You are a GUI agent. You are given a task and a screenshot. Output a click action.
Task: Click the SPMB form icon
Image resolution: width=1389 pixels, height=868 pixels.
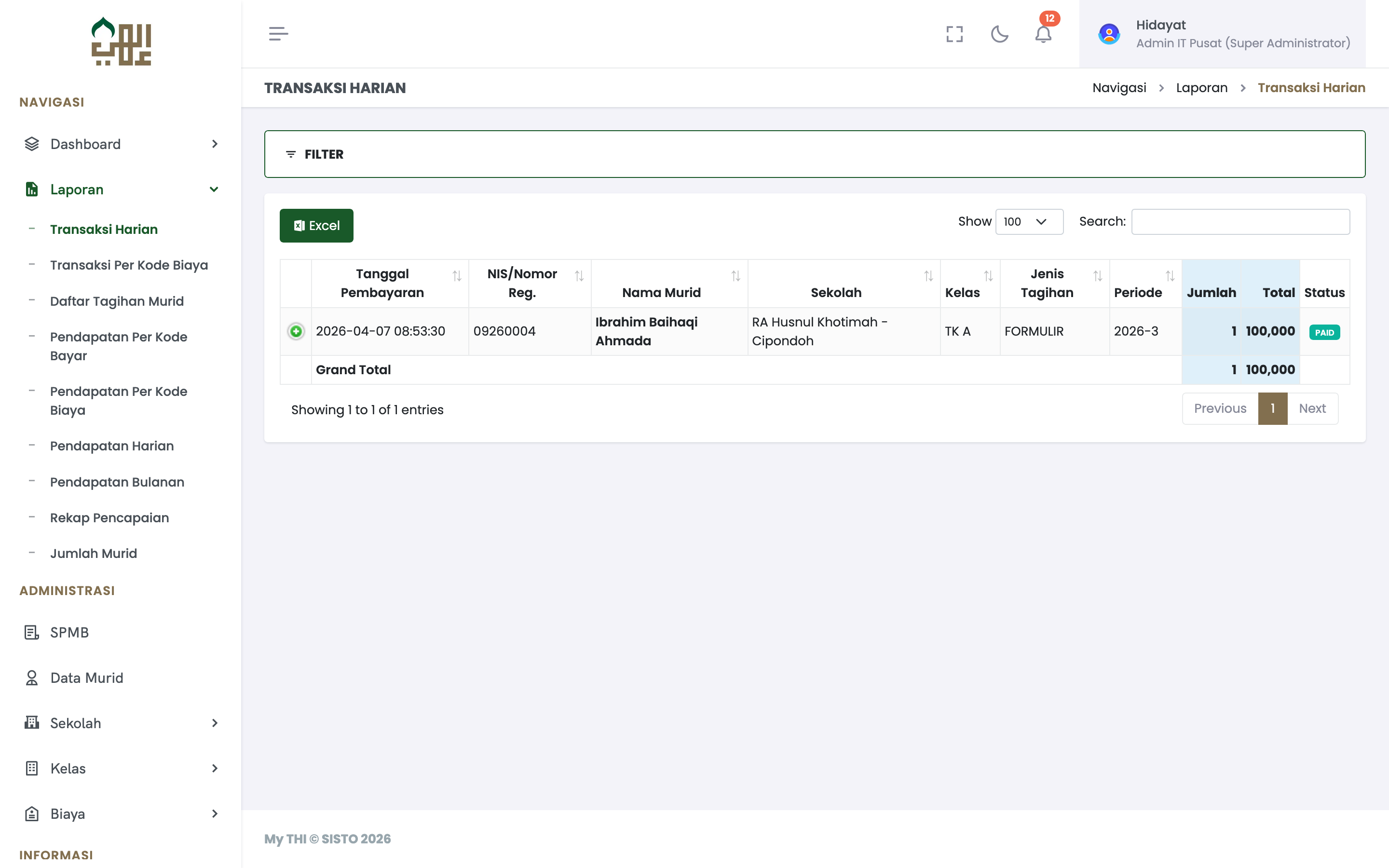[x=31, y=633]
